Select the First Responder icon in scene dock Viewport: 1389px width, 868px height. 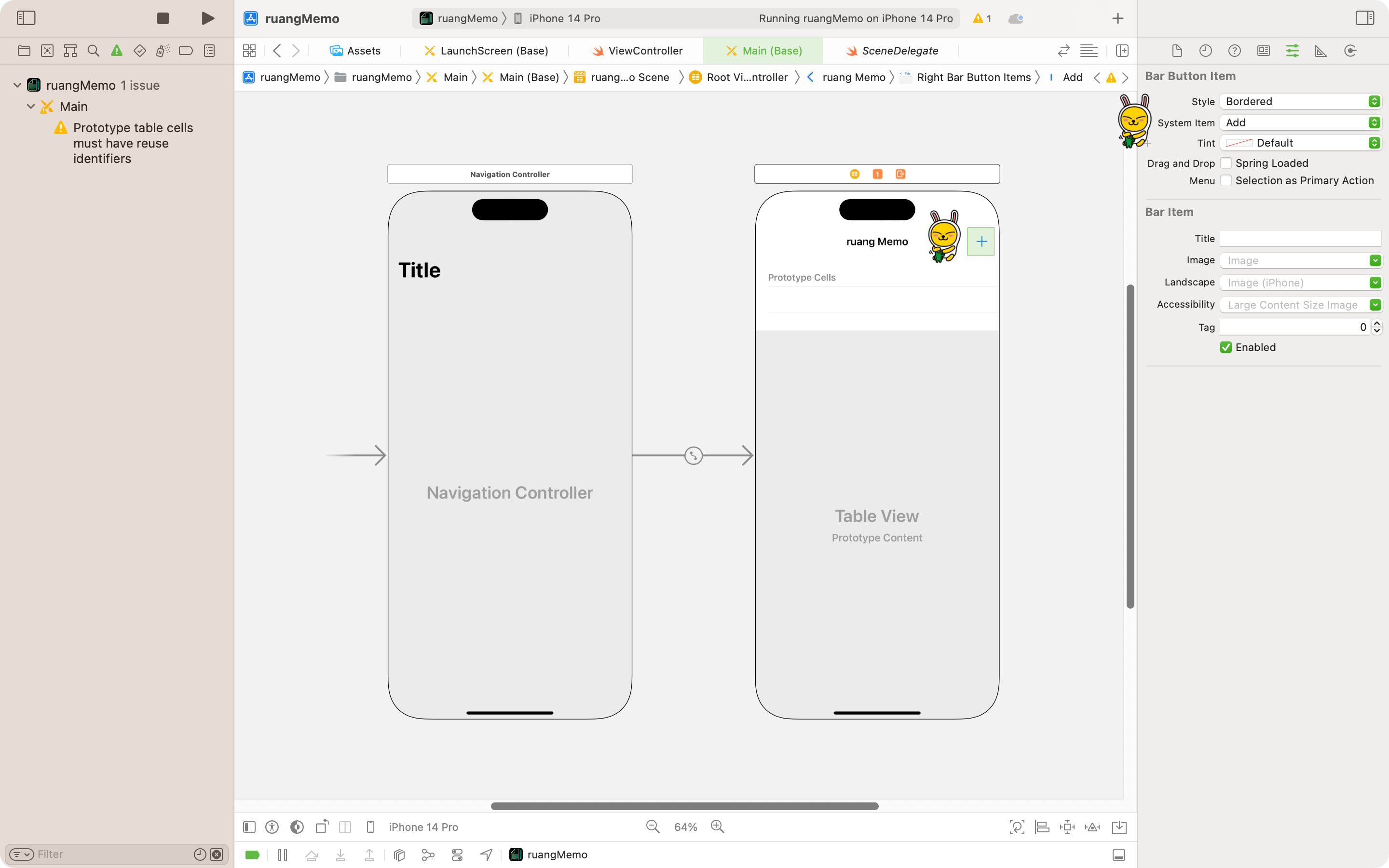(x=877, y=174)
